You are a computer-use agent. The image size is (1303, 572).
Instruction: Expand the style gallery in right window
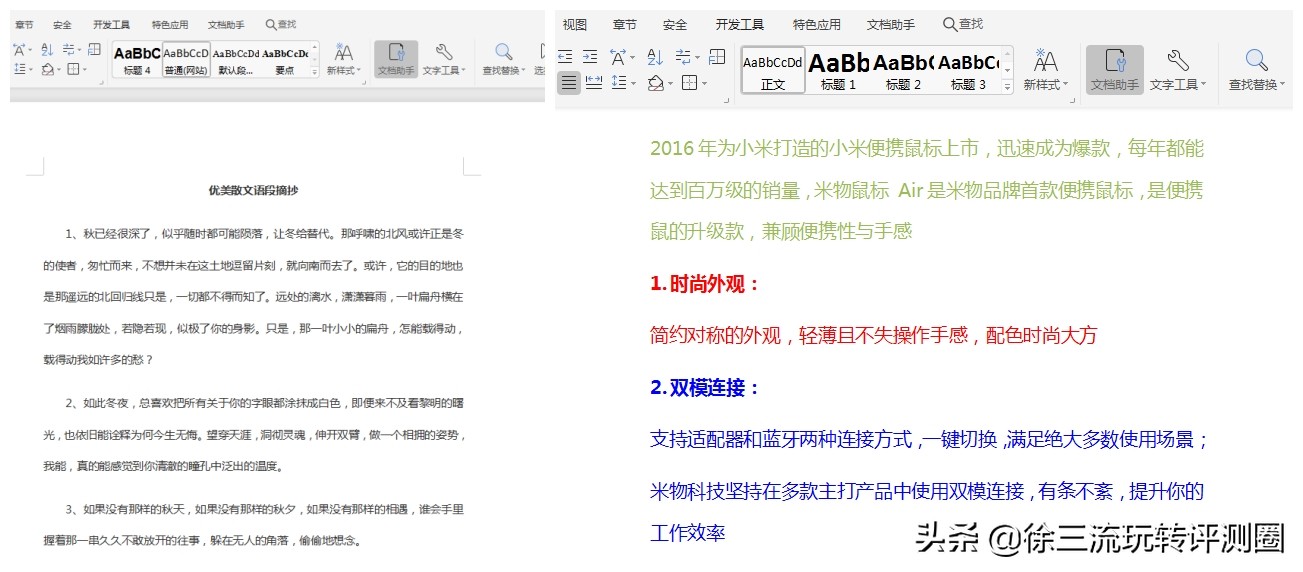[x=1008, y=86]
